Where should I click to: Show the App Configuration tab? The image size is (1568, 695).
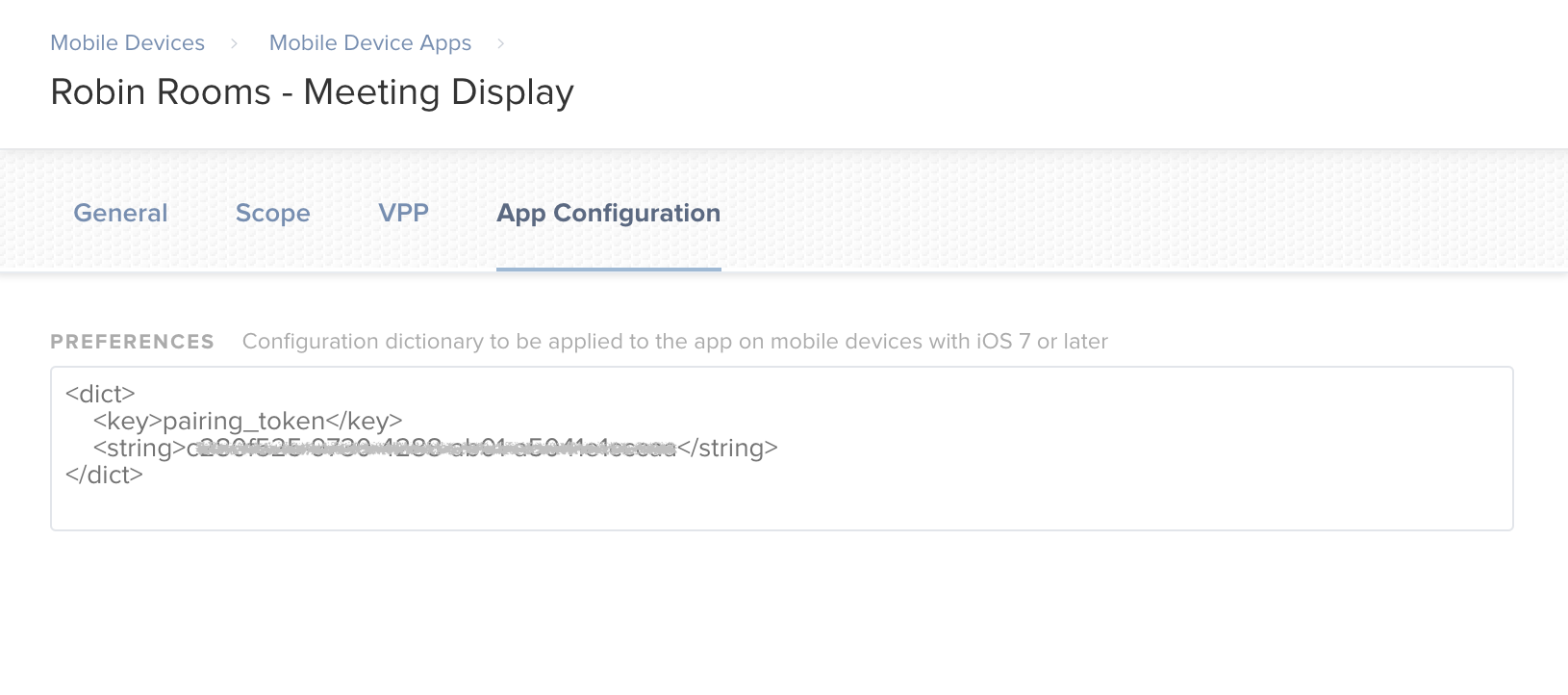[x=608, y=213]
